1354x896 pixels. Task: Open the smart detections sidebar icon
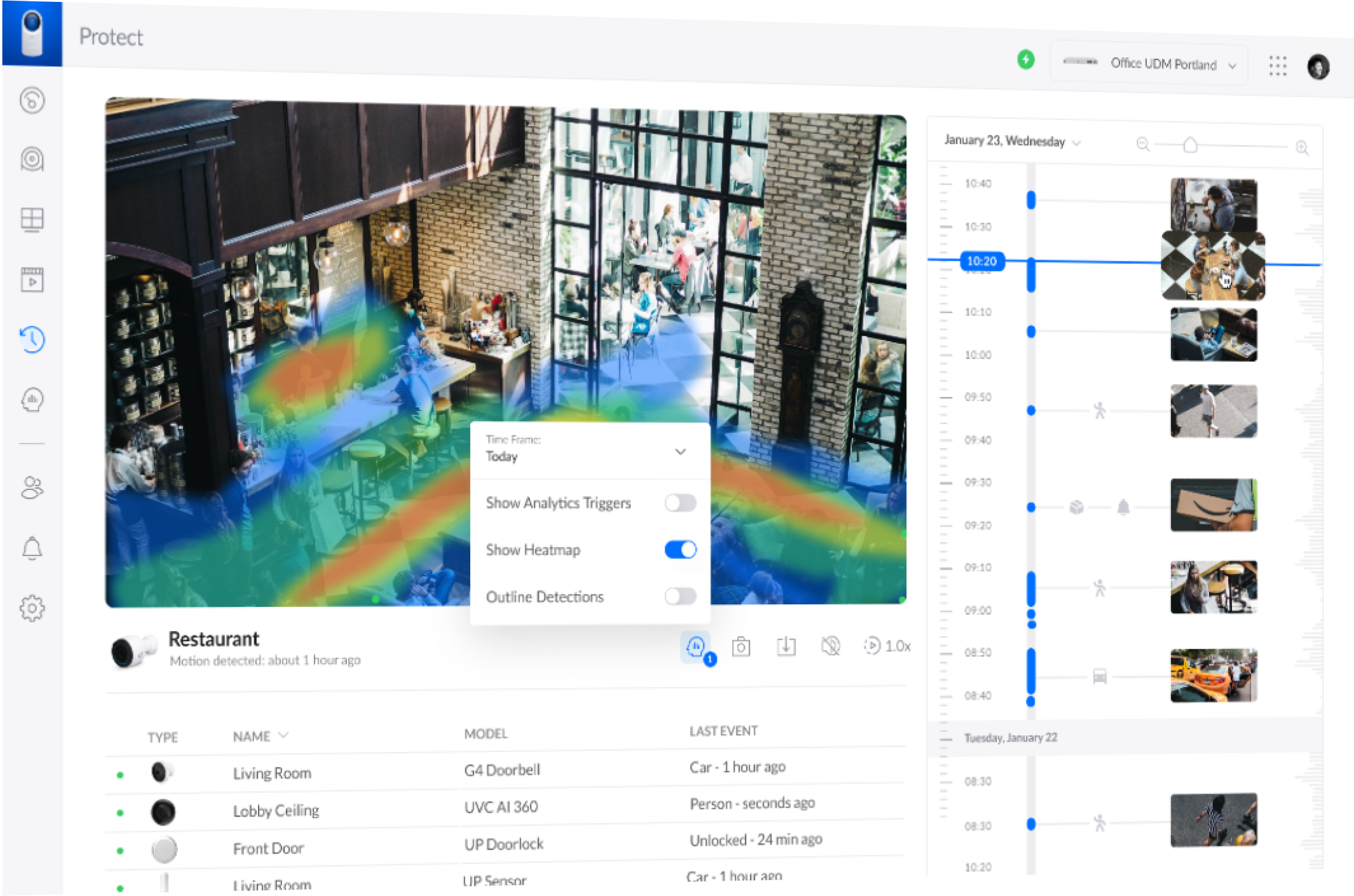(32, 400)
